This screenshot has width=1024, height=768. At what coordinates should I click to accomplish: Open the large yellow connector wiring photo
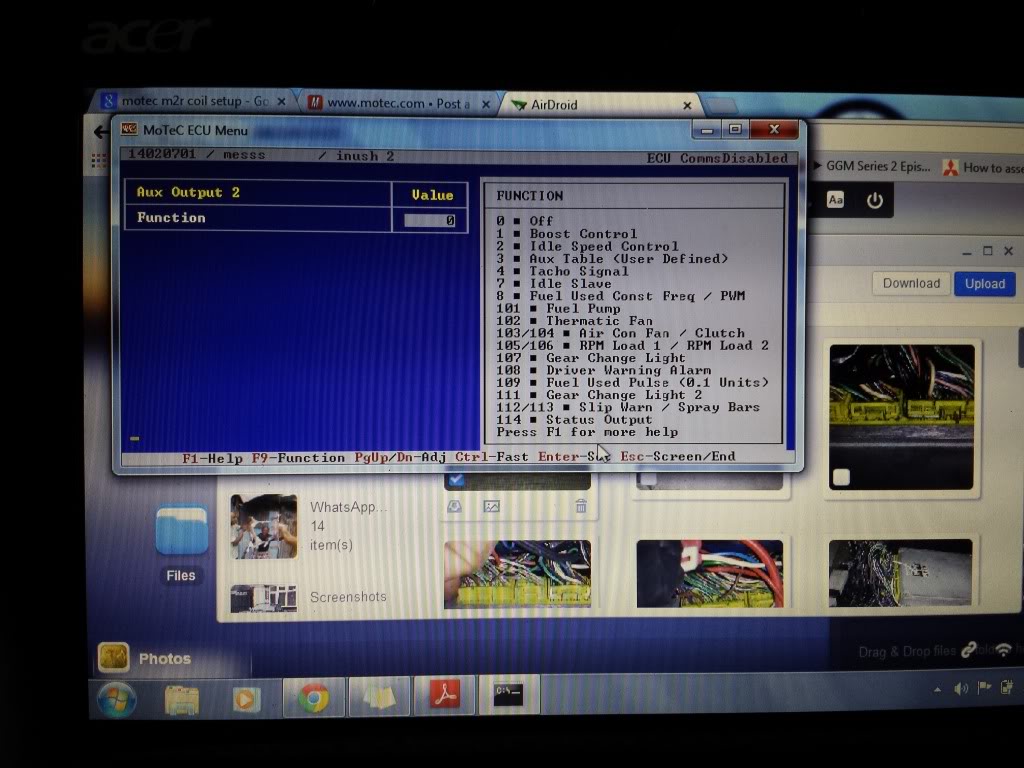pos(901,417)
